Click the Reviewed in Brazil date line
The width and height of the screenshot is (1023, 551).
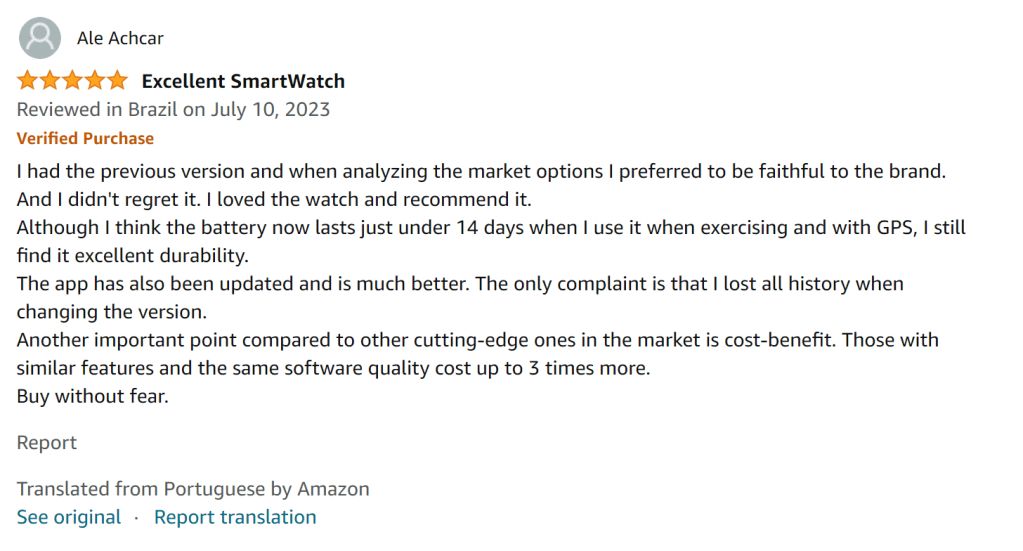tap(173, 109)
